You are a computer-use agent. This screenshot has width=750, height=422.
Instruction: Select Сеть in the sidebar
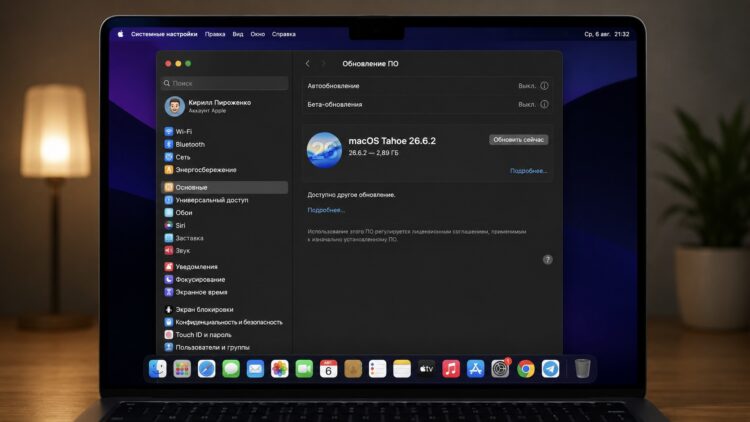[225, 157]
